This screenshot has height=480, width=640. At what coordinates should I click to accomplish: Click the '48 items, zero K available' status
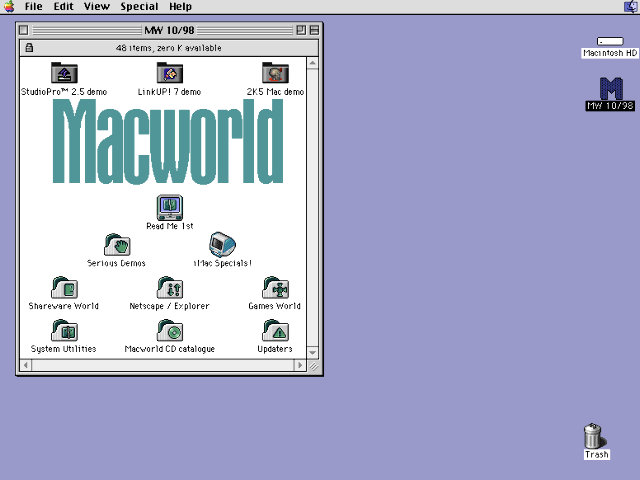169,48
